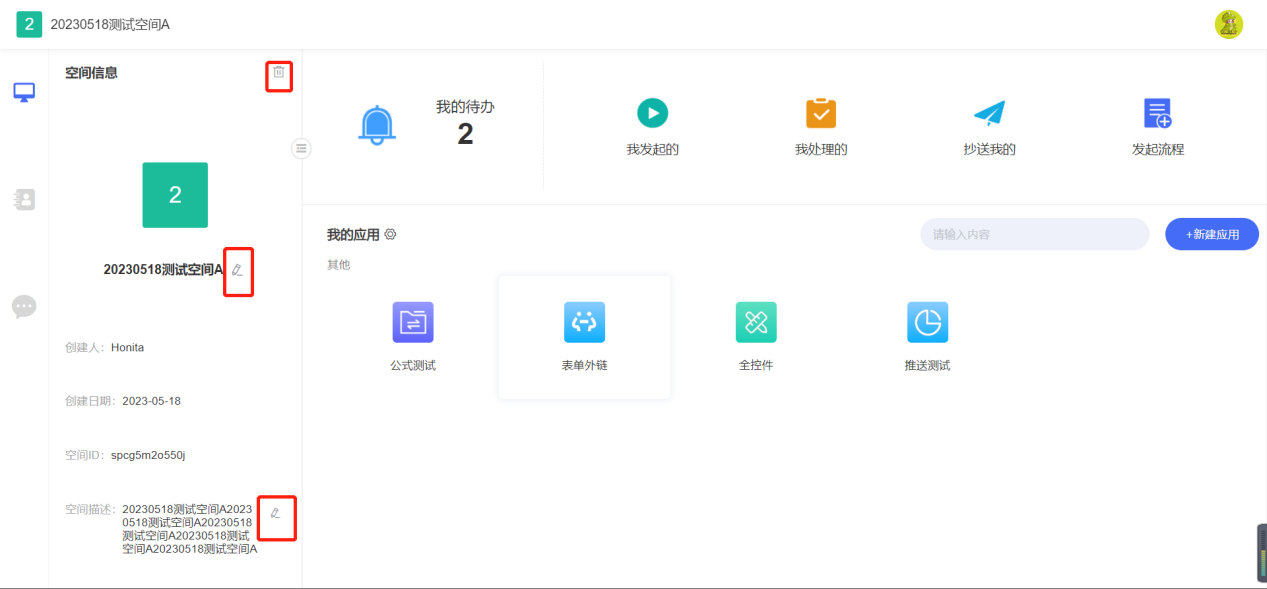Open the contacts sidebar icon
The image size is (1267, 589).
[x=24, y=199]
